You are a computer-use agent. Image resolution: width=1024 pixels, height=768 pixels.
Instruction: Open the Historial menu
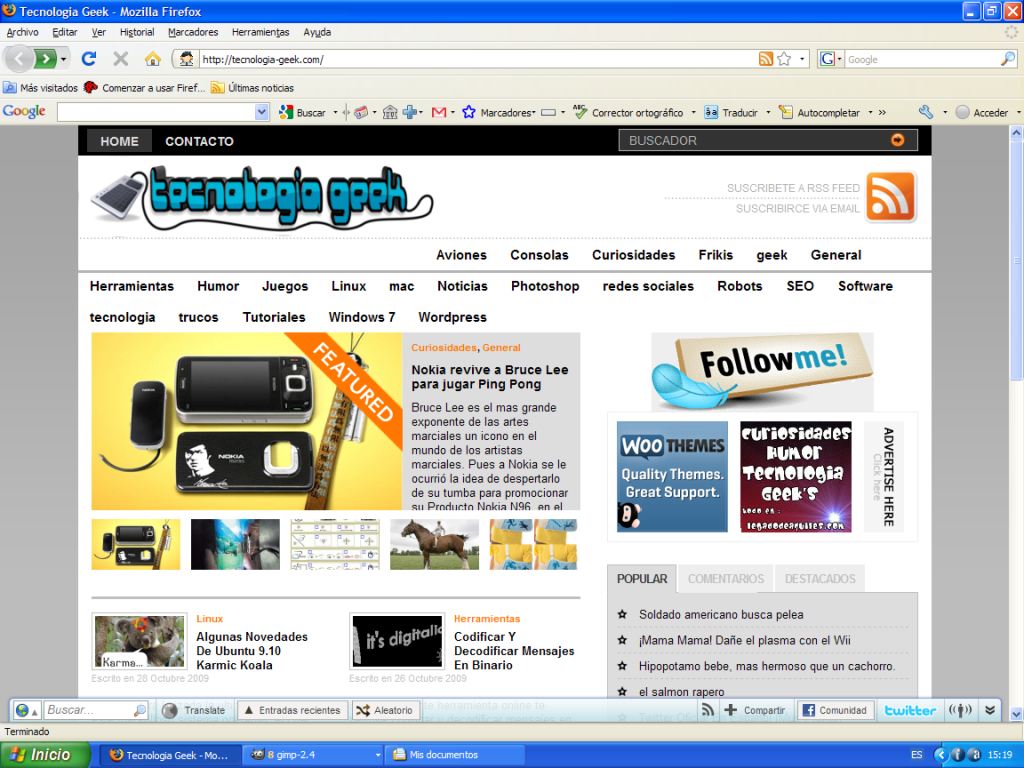click(x=136, y=32)
